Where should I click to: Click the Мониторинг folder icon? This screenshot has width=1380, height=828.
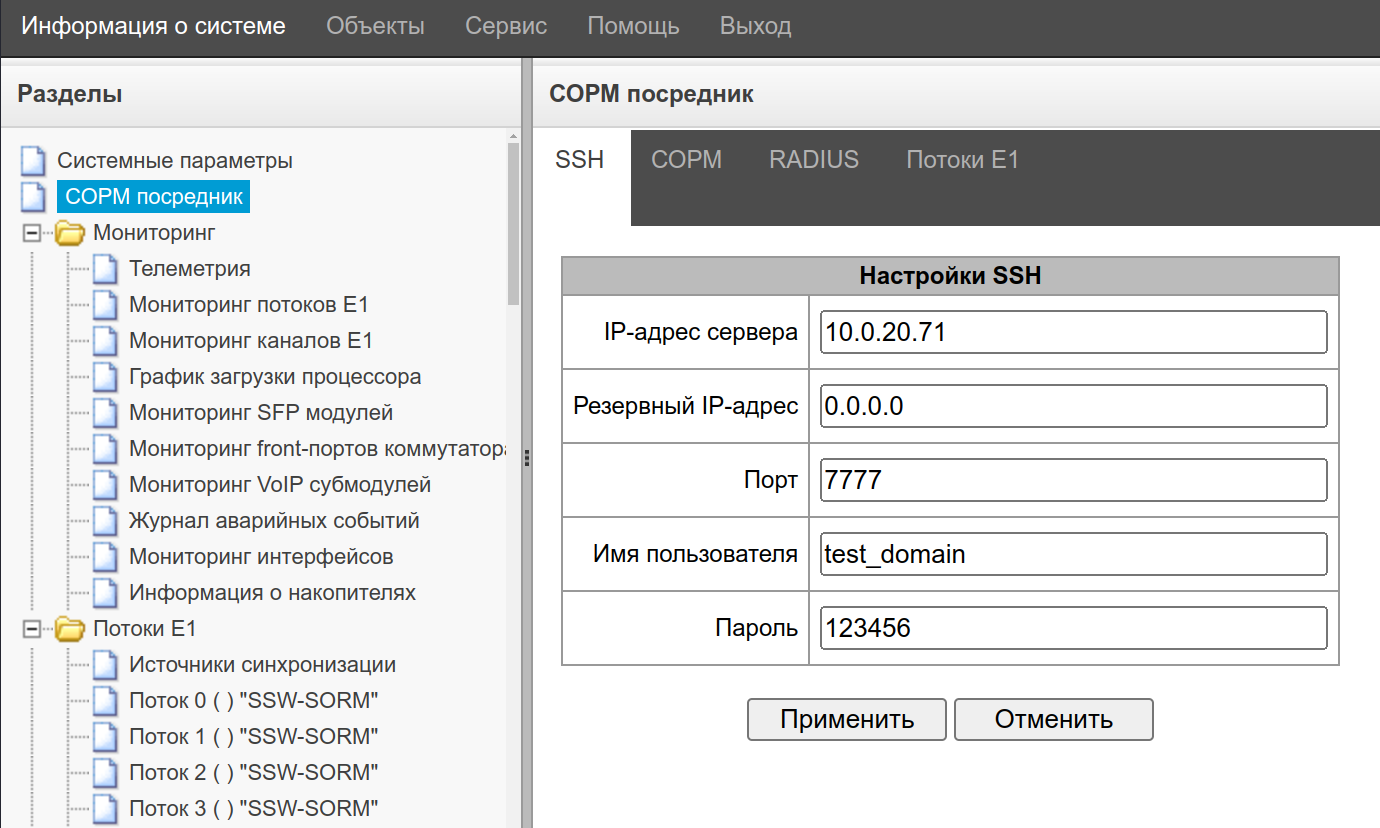(70, 234)
